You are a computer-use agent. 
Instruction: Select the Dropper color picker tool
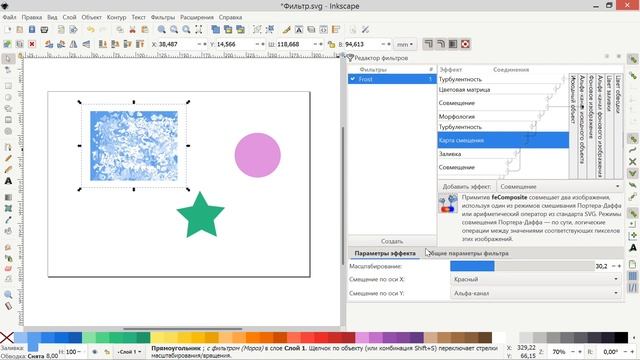pos(8,220)
